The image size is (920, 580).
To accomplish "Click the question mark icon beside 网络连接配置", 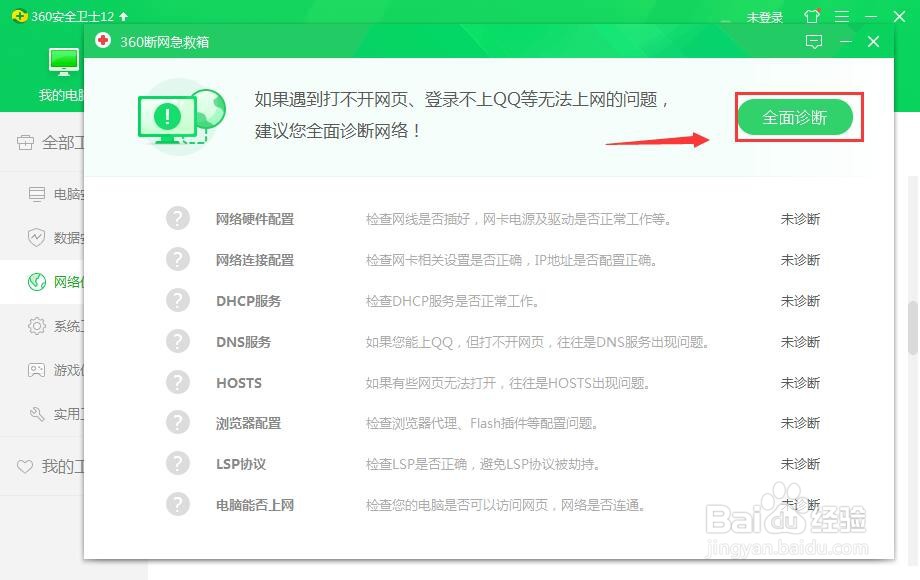I will tap(177, 259).
